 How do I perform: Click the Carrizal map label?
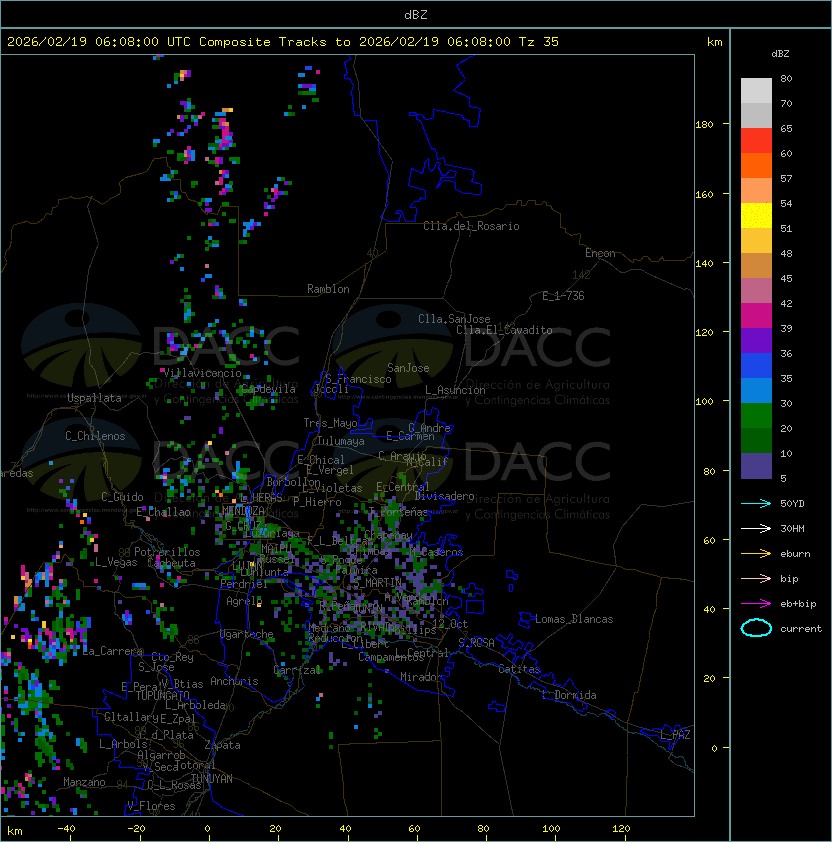tap(297, 670)
